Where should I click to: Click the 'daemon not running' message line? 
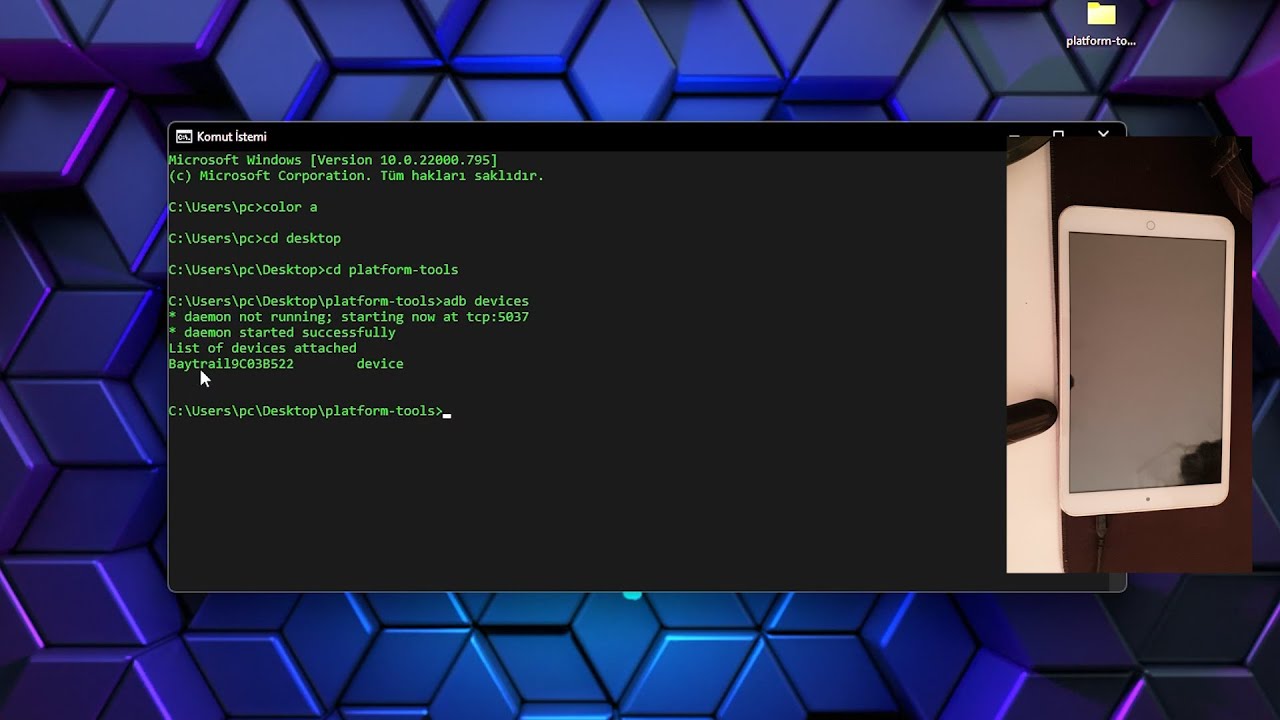coord(348,317)
